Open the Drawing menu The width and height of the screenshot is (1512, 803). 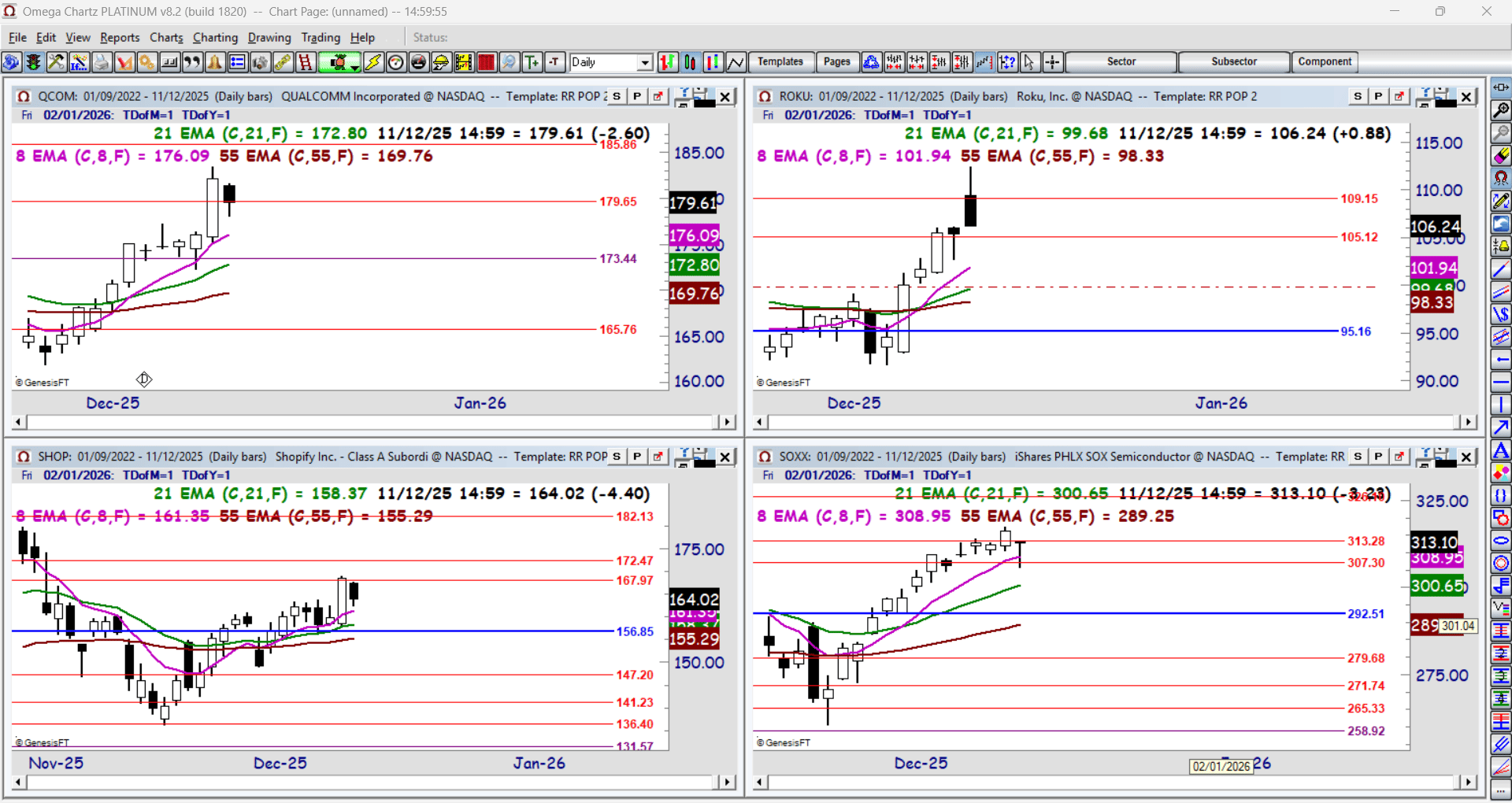click(269, 37)
